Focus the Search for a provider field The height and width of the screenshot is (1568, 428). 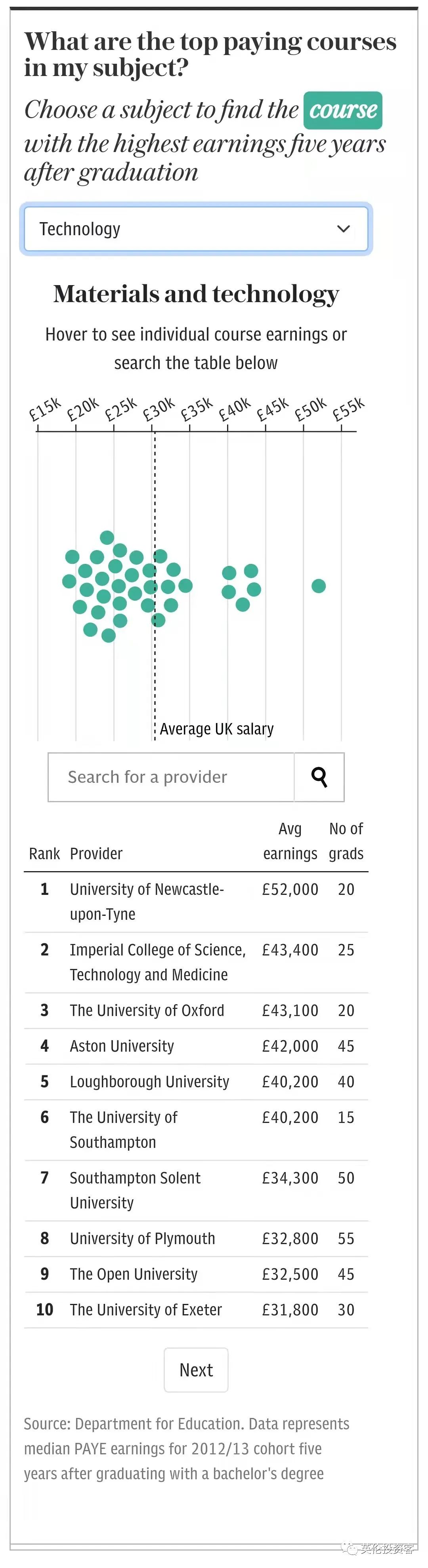[171, 777]
